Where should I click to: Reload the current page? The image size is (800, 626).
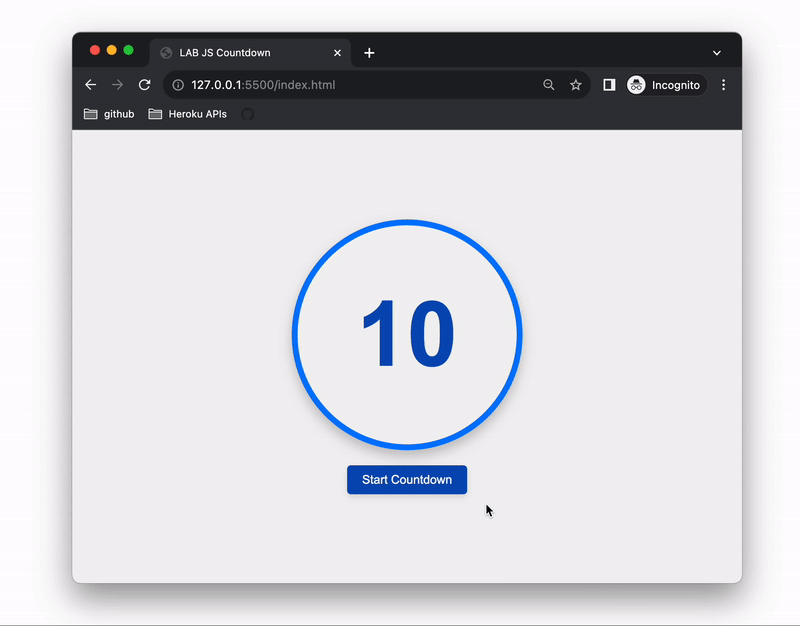145,85
